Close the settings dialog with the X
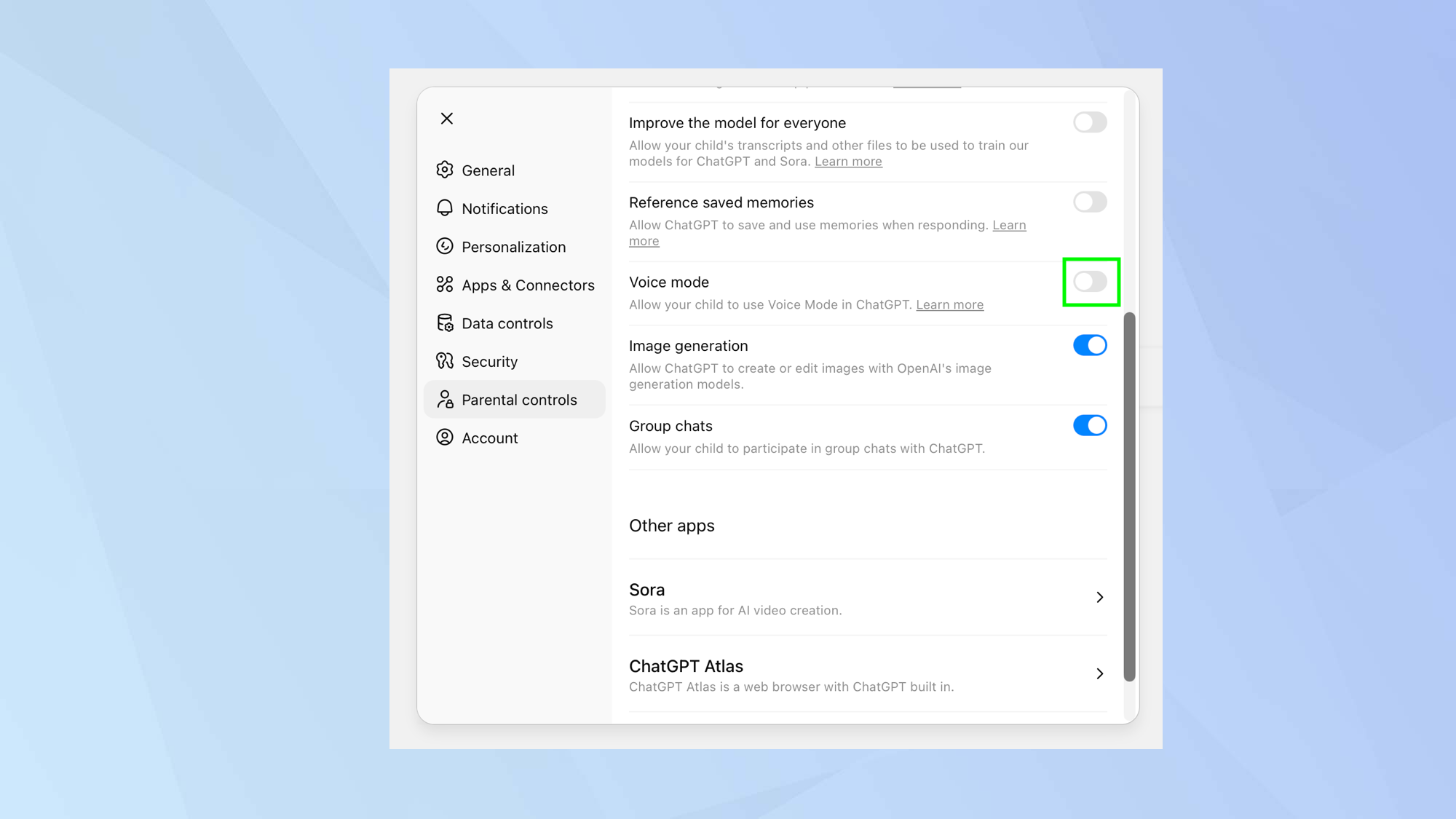 [446, 118]
